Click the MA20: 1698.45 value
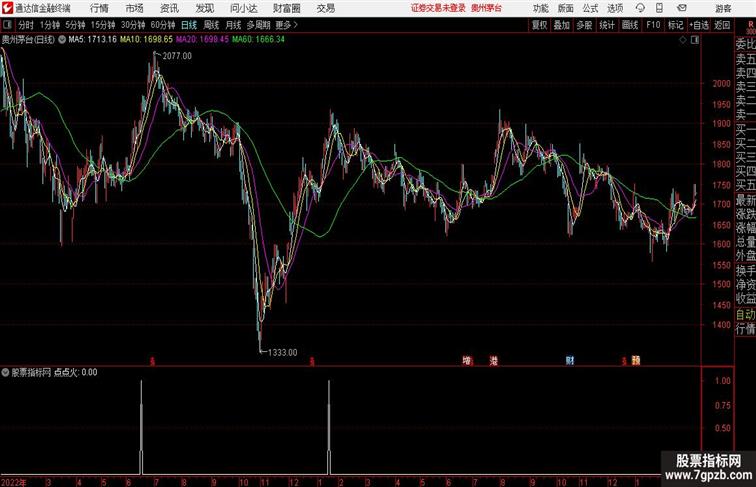 pos(202,40)
